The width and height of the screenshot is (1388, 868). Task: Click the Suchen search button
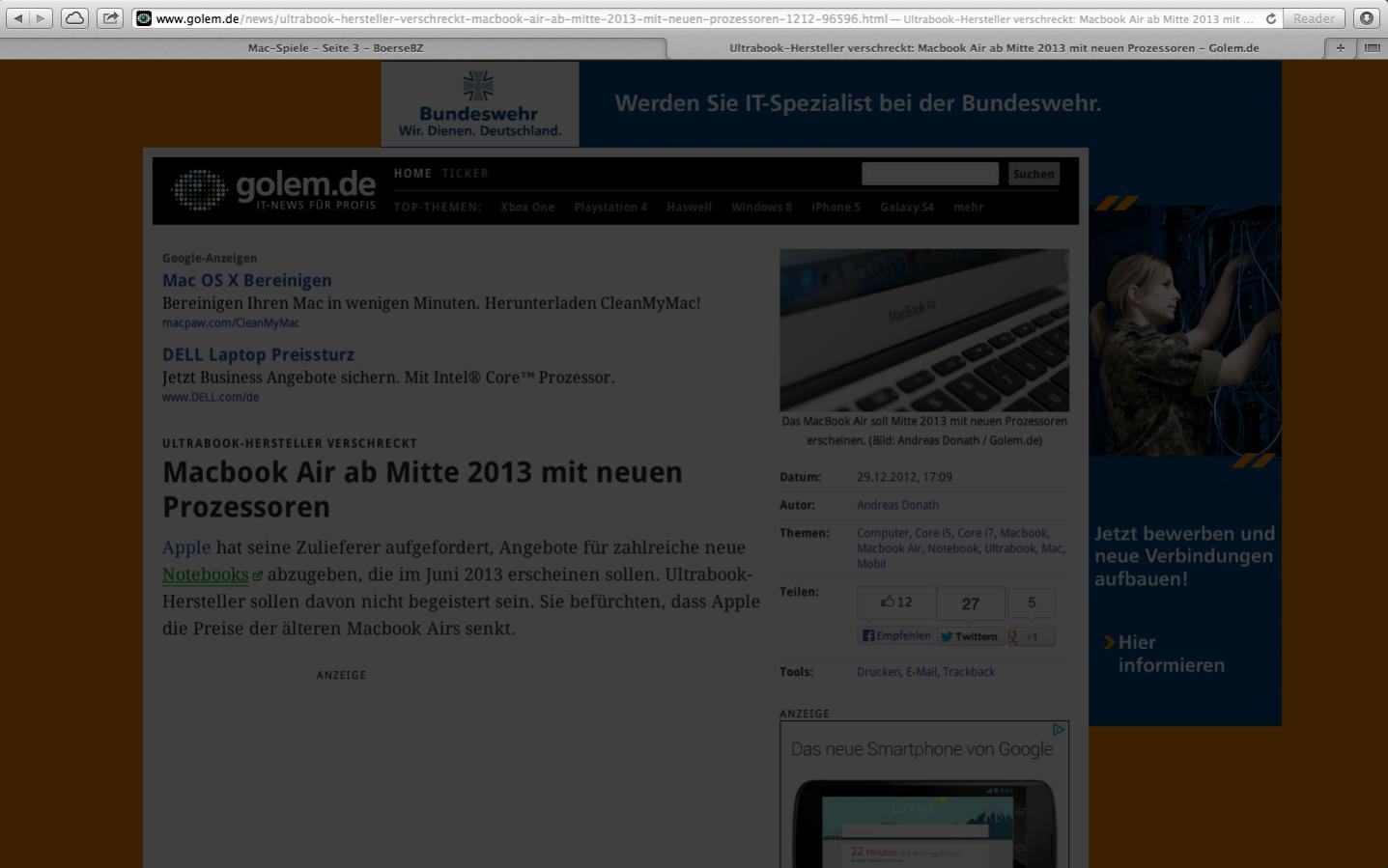click(x=1034, y=174)
